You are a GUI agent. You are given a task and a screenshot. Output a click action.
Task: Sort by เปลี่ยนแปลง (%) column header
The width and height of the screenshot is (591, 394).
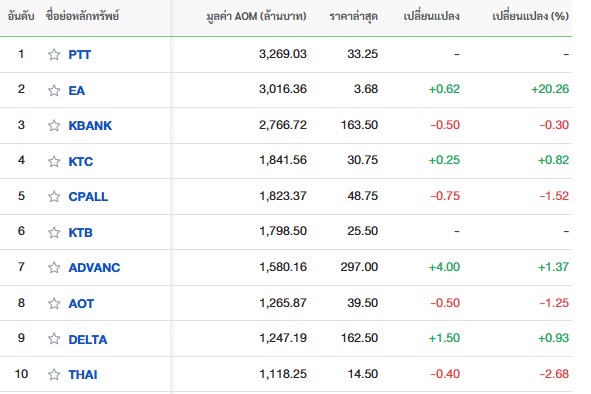pos(530,16)
